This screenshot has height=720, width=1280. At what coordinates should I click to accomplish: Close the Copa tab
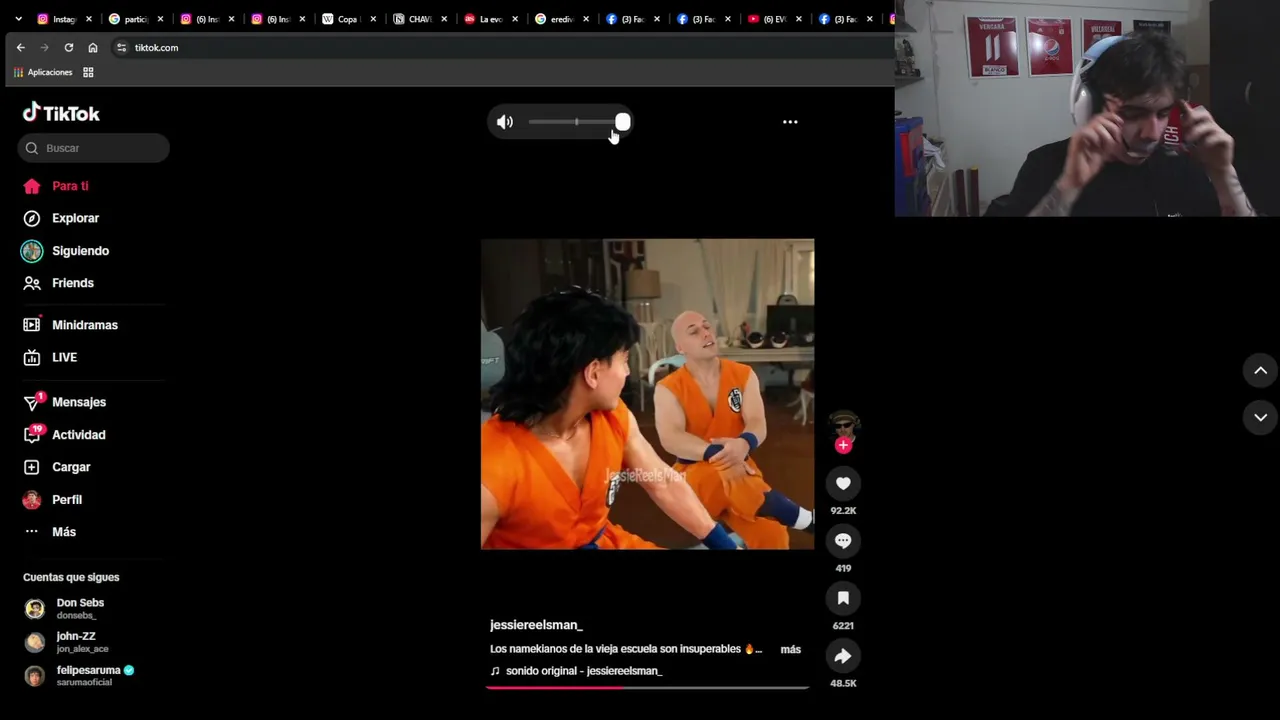point(374,19)
